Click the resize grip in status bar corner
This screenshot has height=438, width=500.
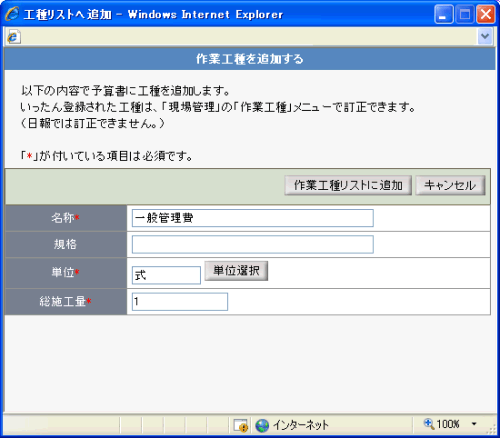click(492, 429)
